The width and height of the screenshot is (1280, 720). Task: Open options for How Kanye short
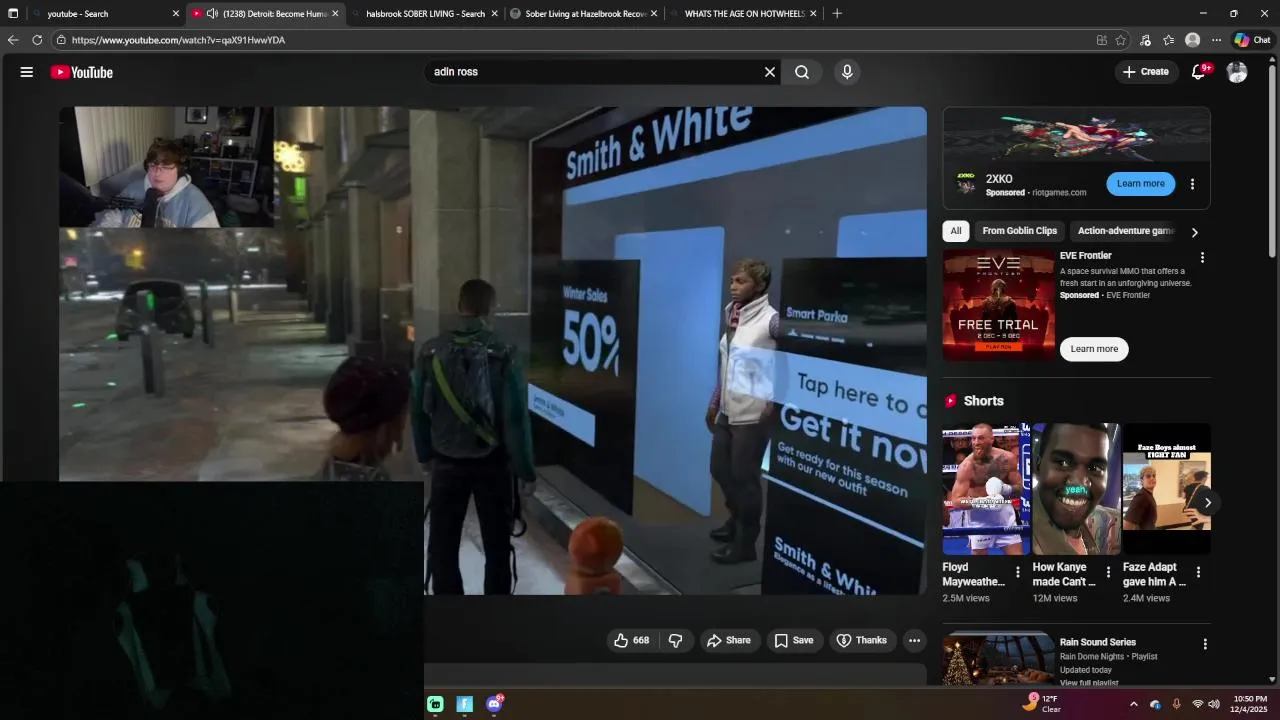[x=1108, y=573]
